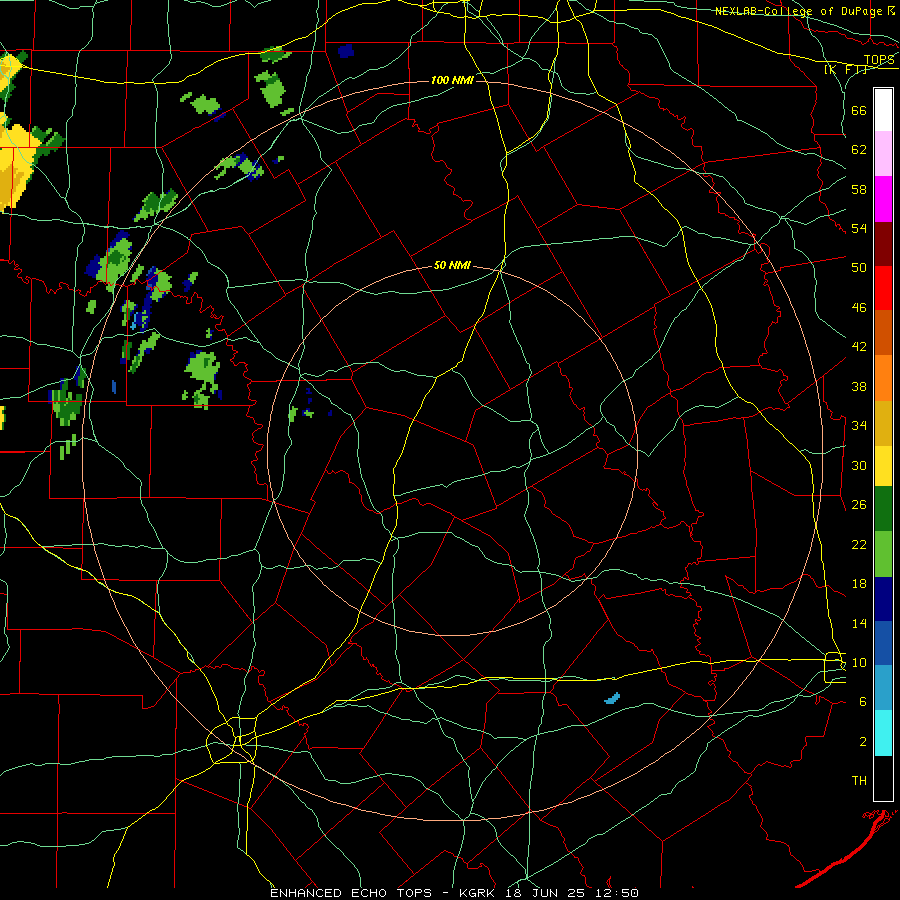Click the 62 value on the scale

tap(859, 150)
